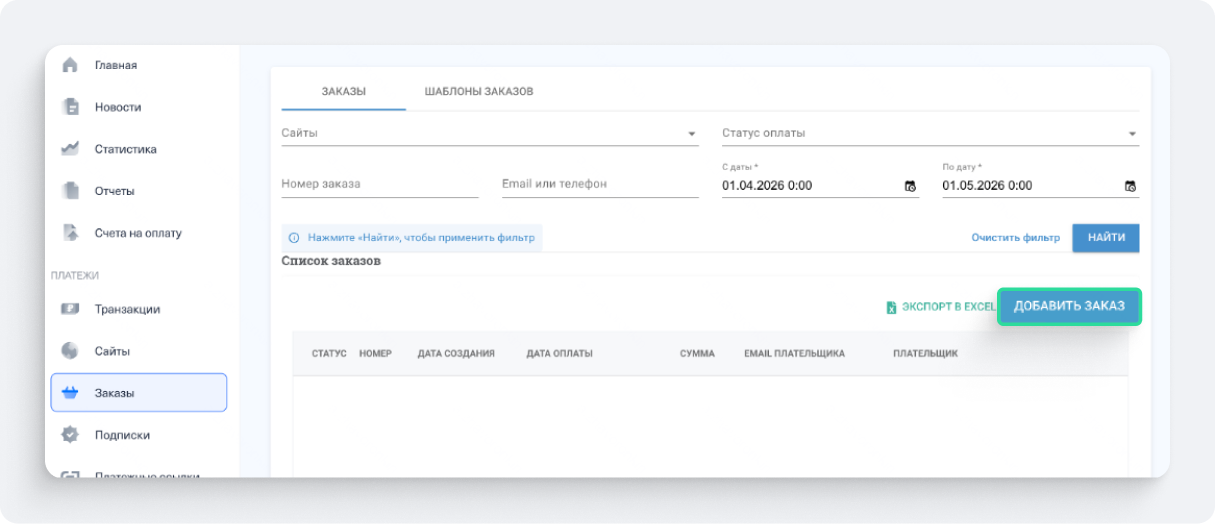
Task: Expand the Статус оплаты dropdown
Action: tap(1132, 134)
